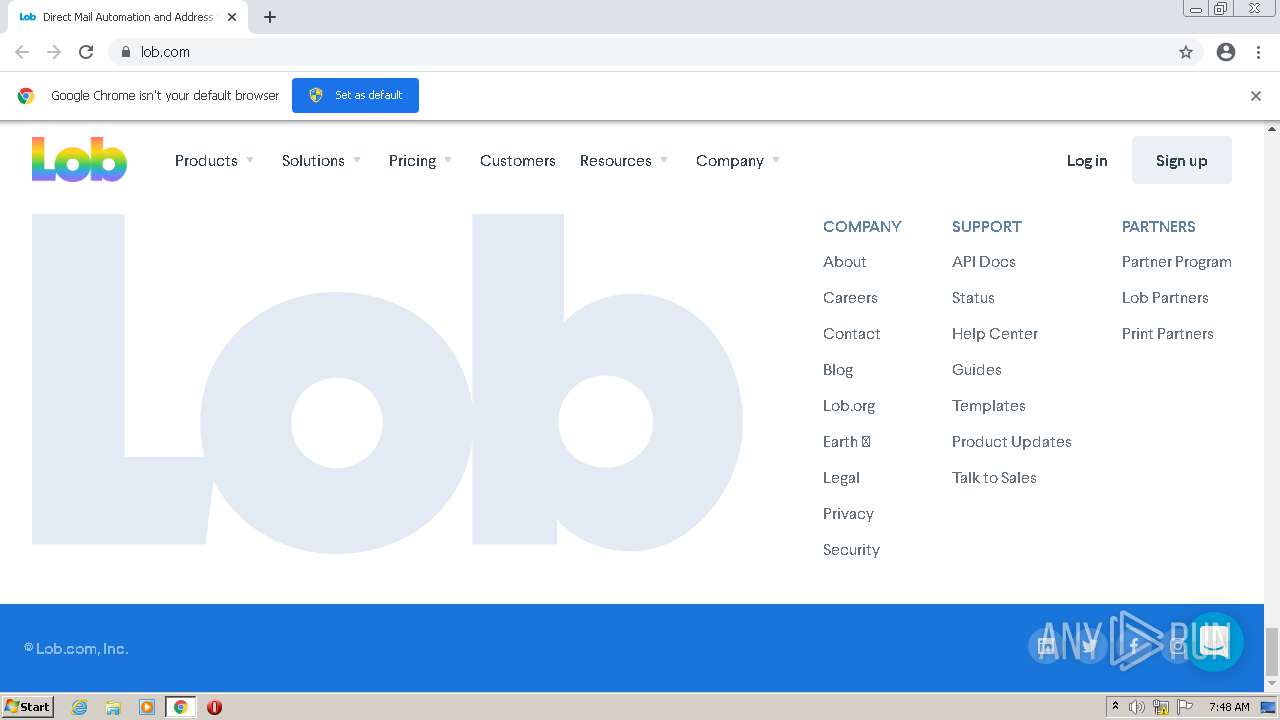Click the show desktop button
Viewport: 1280px width, 720px height.
pyautogui.click(x=1268, y=707)
